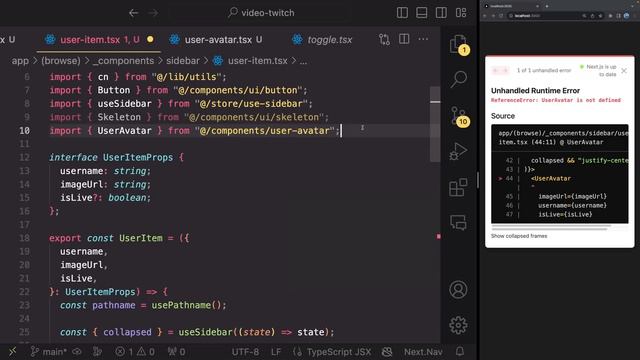Open Search view in activity bar
Image resolution: width=640 pixels, height=360 pixels.
[458, 79]
